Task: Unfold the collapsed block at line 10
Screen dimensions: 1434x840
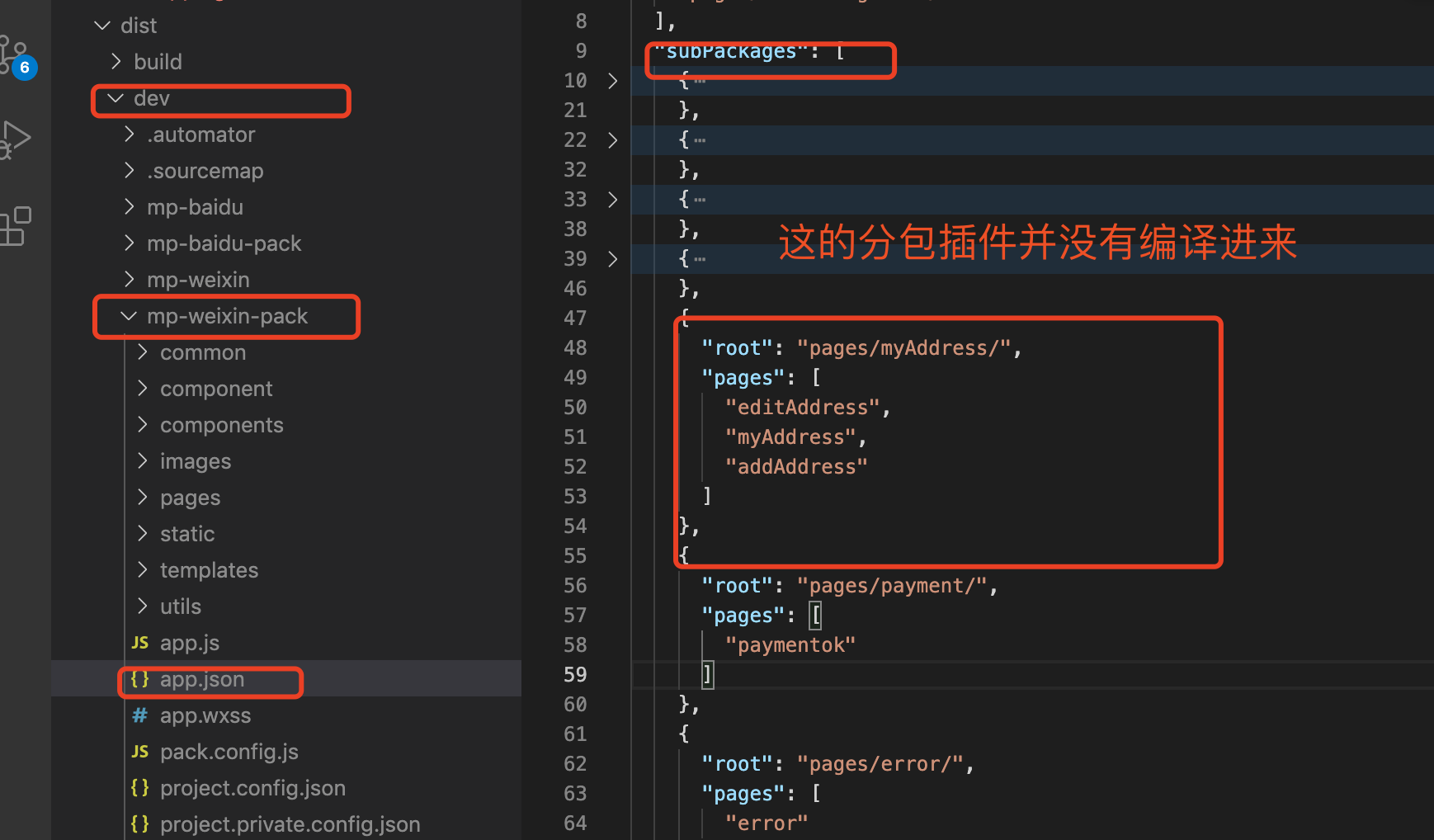Action: (x=612, y=81)
